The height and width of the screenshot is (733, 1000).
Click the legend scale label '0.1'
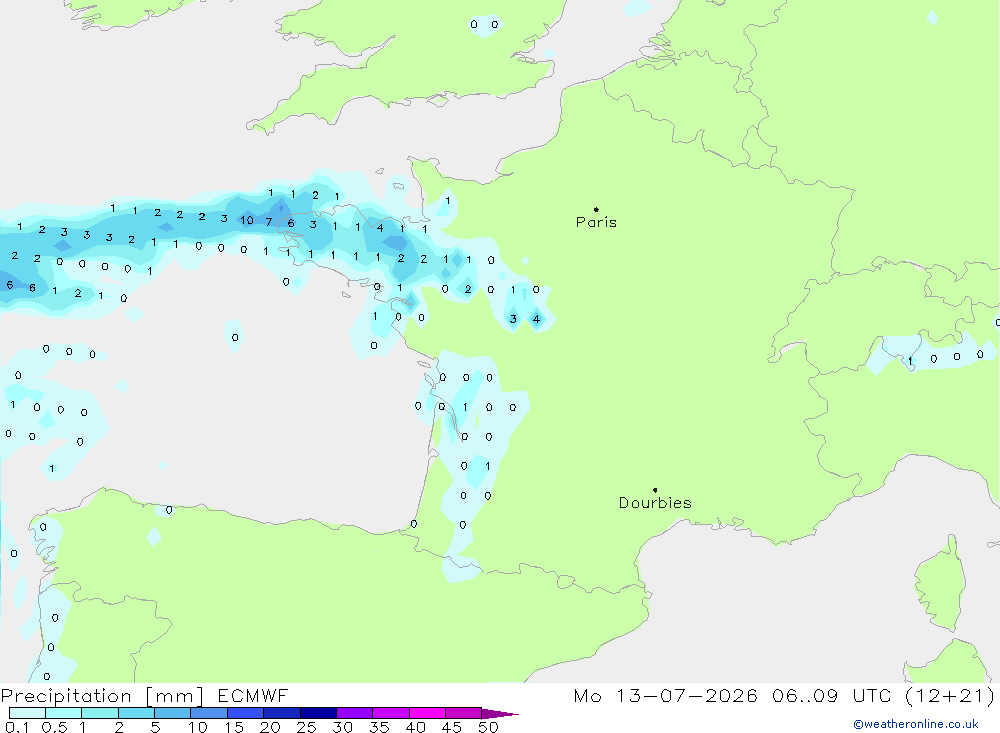point(17,727)
